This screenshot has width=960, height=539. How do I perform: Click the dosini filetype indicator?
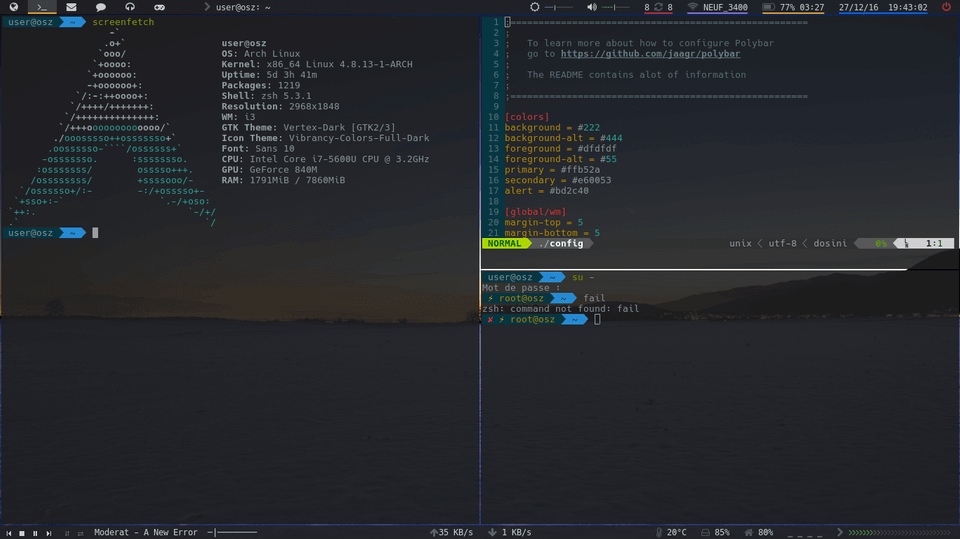tap(830, 243)
